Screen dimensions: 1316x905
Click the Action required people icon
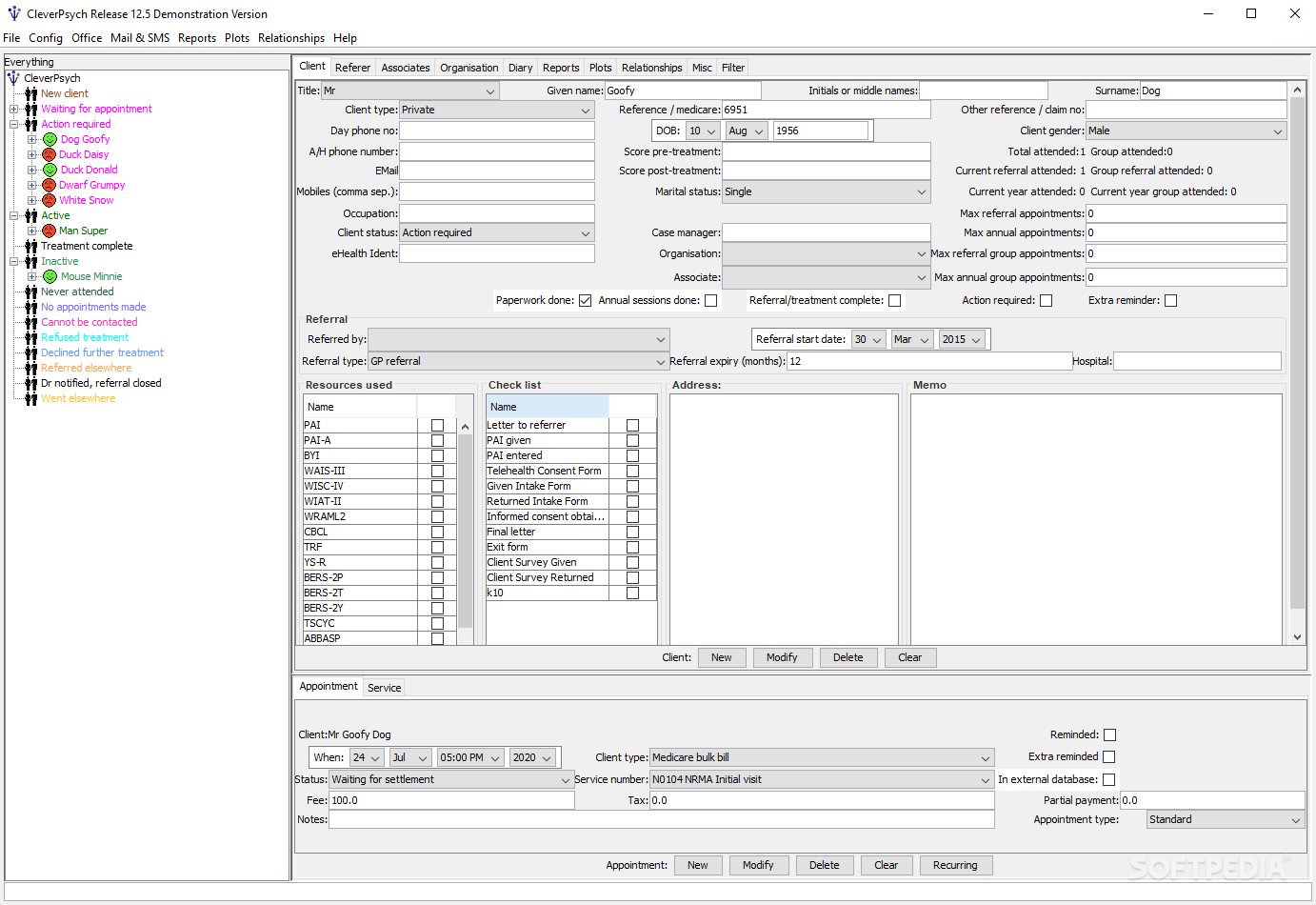31,124
